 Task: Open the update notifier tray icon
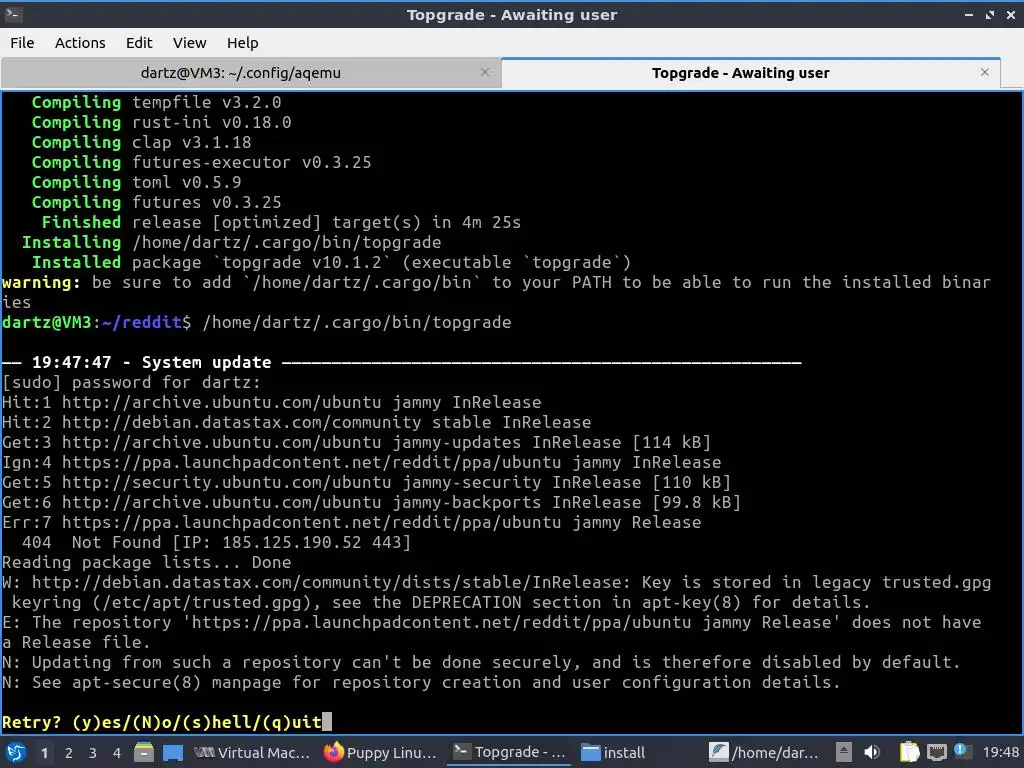[960, 750]
